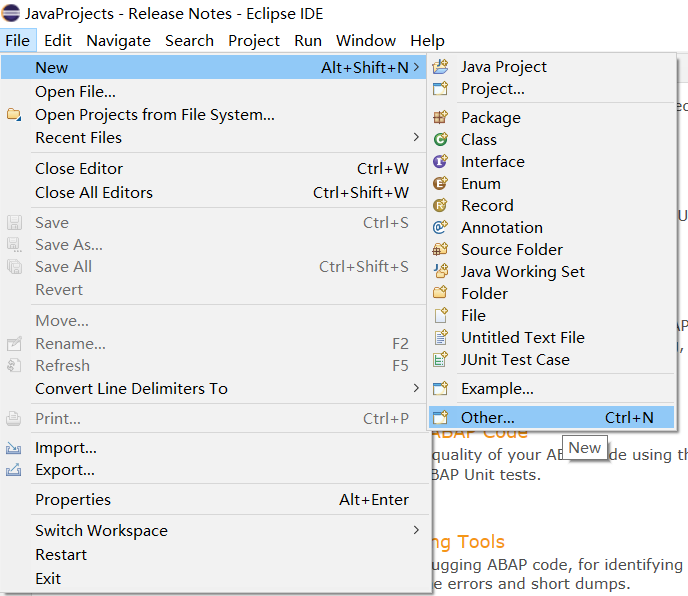
Task: Select Untitled Text File entry
Action: (552, 337)
